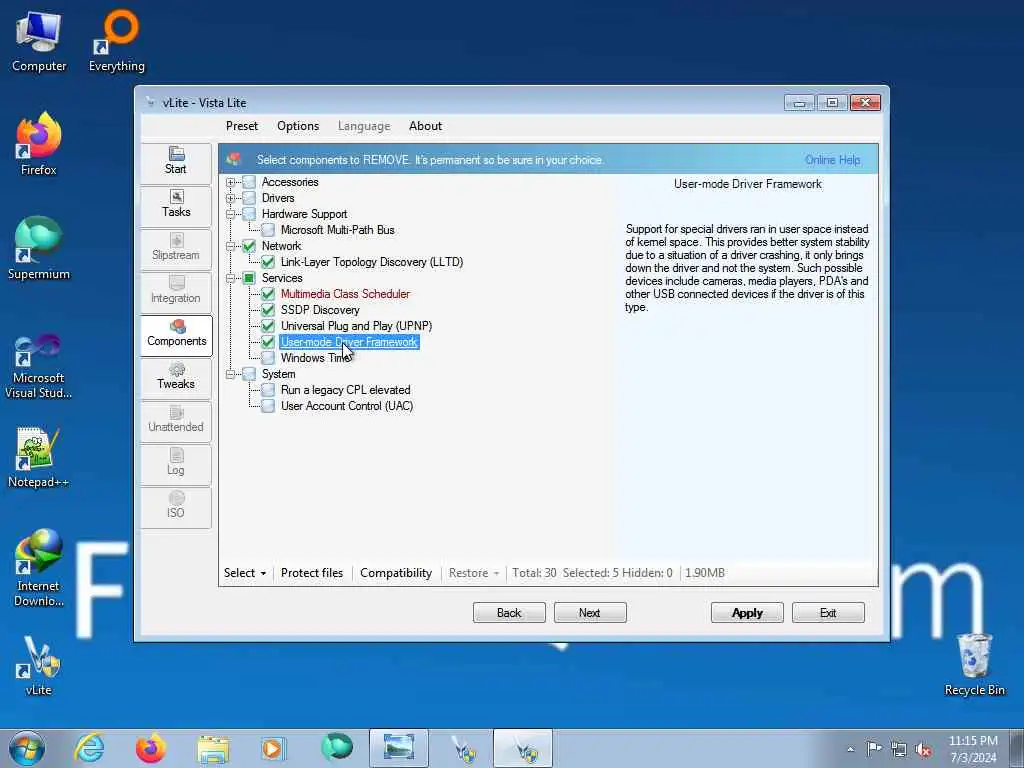1024x768 pixels.
Task: Open the About menu
Action: (425, 126)
